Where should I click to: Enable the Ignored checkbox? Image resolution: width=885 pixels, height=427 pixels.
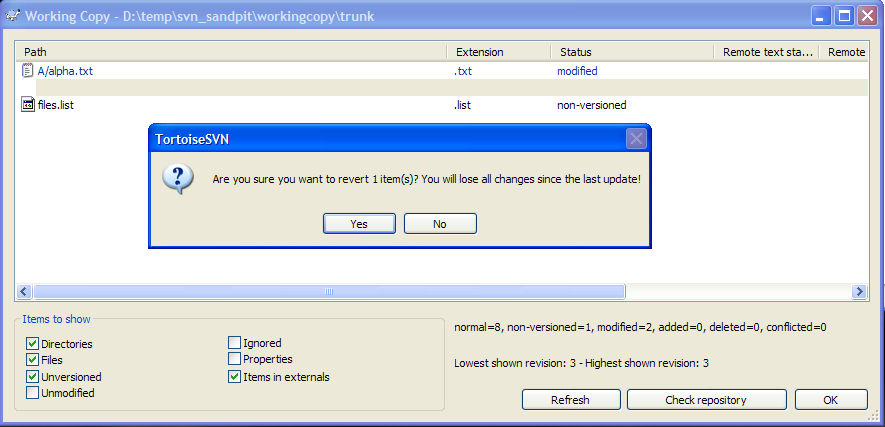[234, 342]
